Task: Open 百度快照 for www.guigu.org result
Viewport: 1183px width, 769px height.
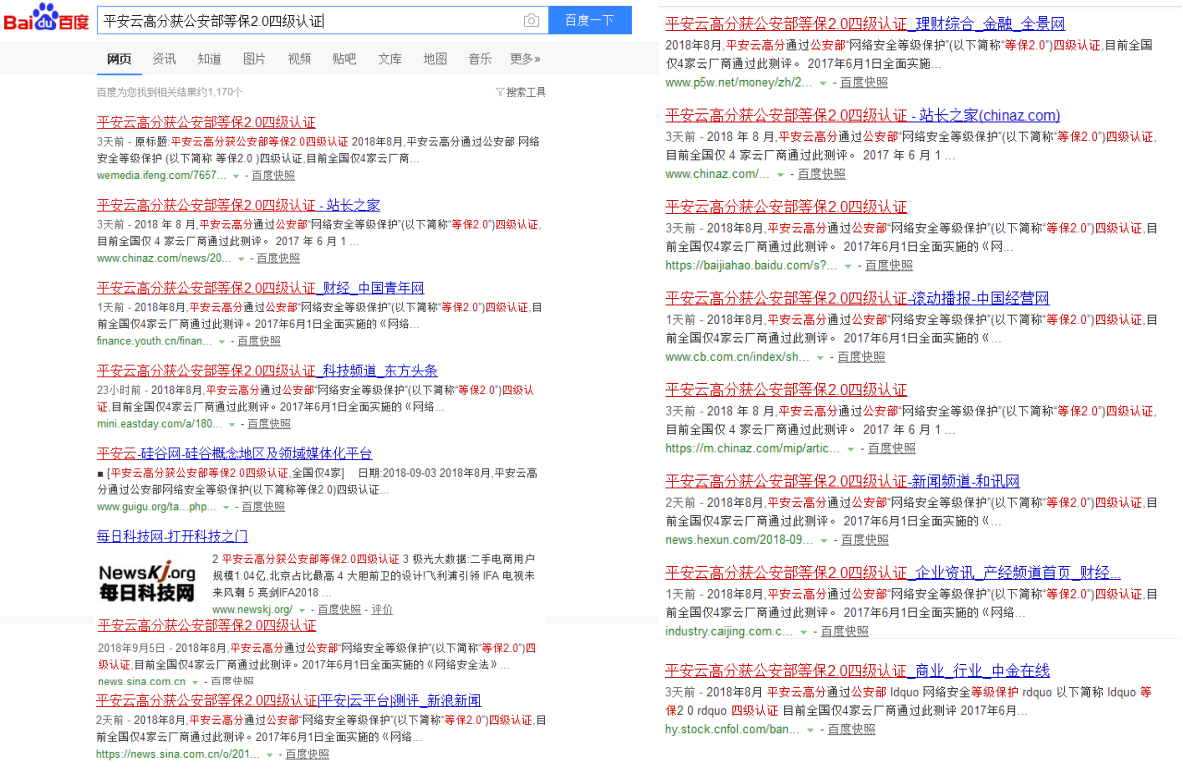Action: (x=263, y=507)
